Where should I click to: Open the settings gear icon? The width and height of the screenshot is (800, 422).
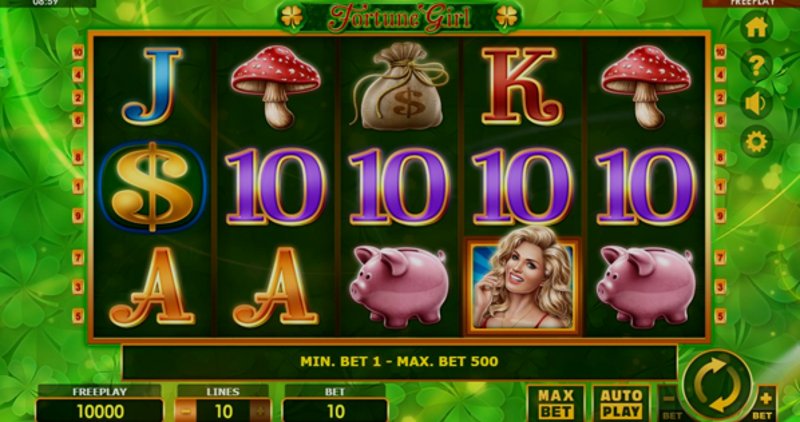coord(756,142)
